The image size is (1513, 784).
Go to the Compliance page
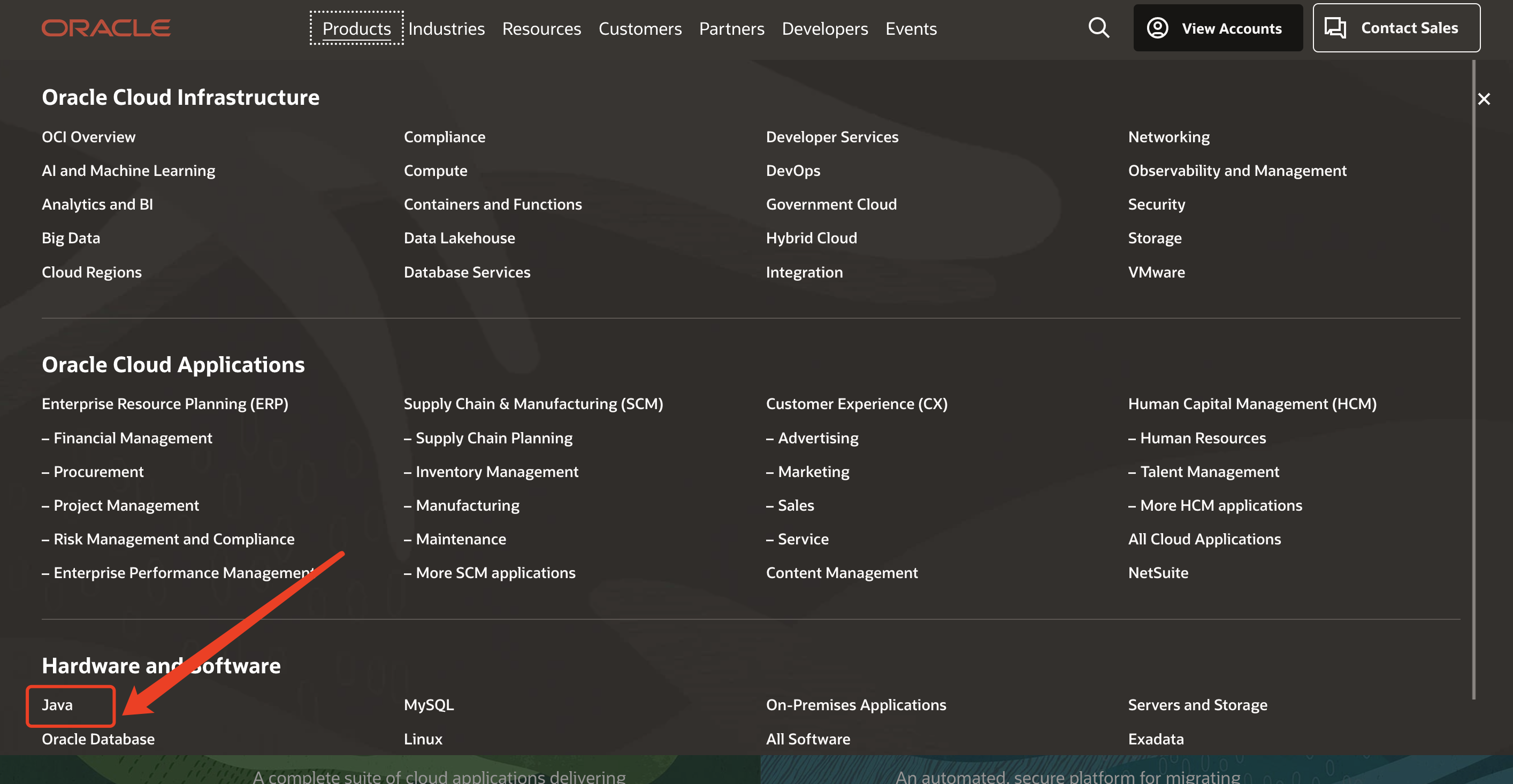pos(445,137)
